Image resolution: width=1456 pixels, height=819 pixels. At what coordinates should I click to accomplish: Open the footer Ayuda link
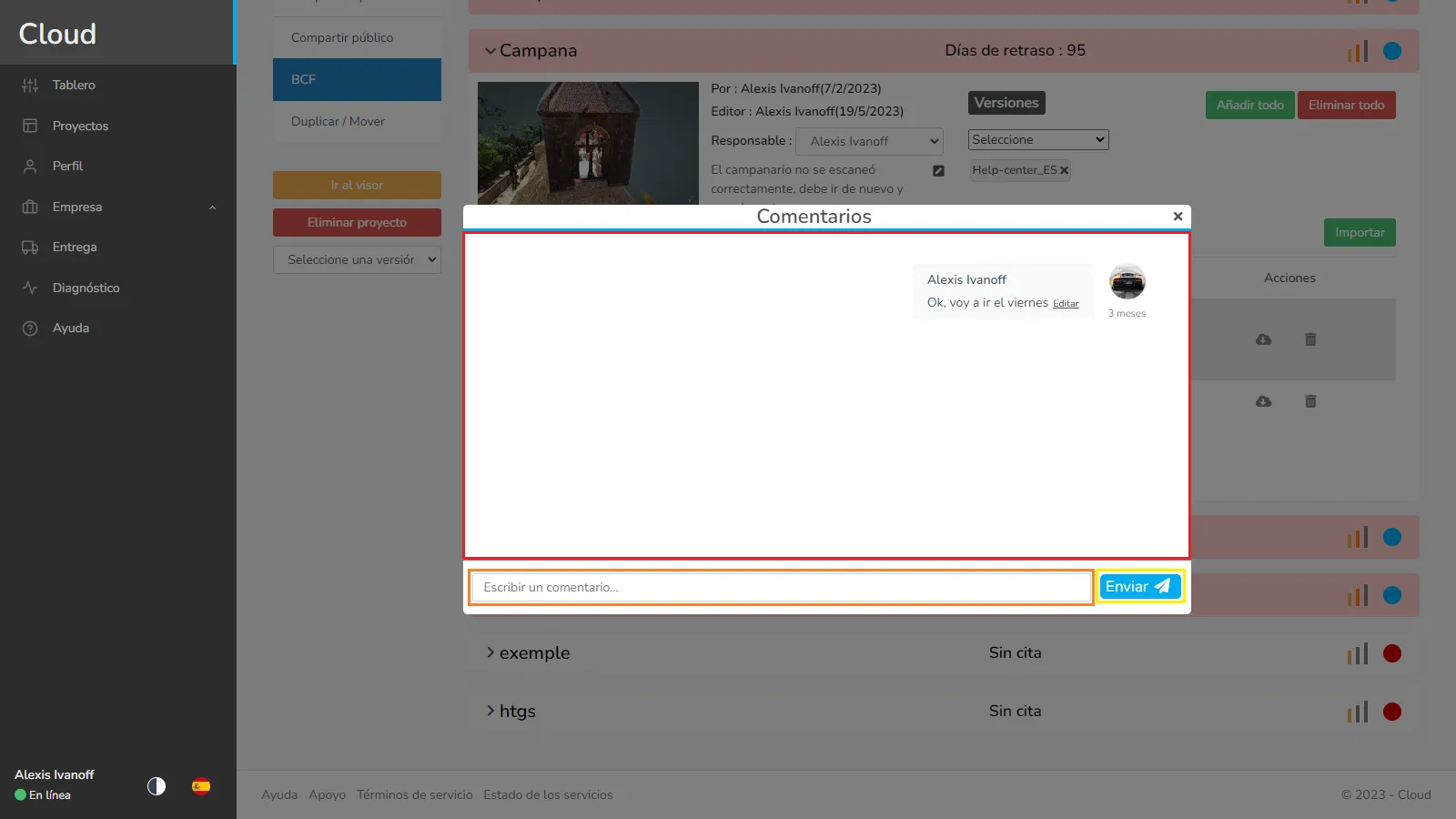pyautogui.click(x=279, y=794)
